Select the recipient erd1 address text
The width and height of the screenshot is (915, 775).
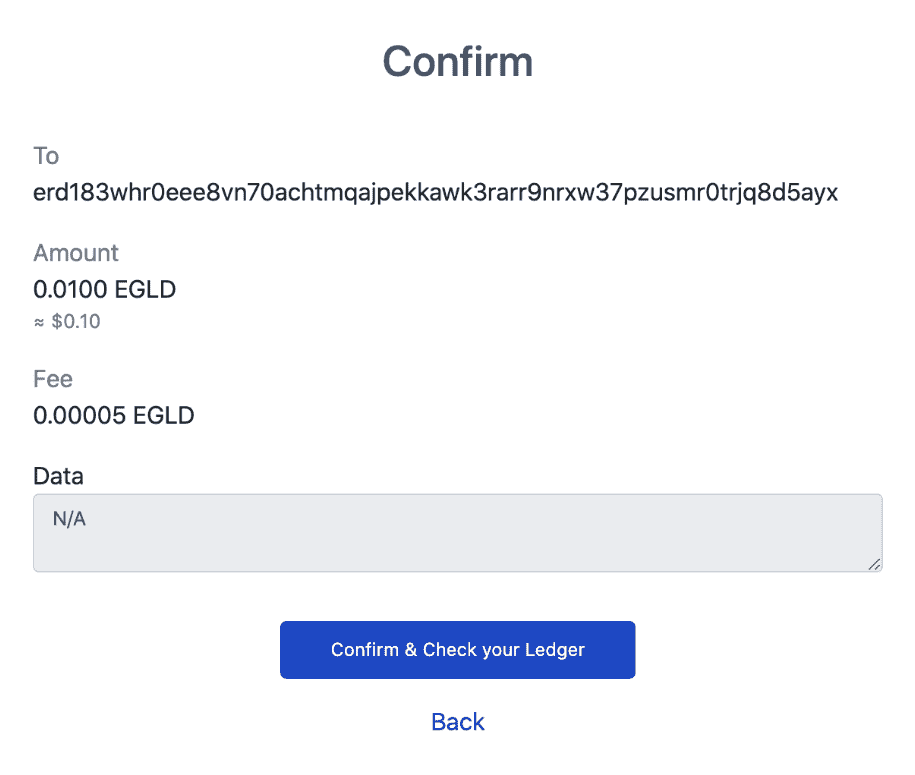[435, 193]
